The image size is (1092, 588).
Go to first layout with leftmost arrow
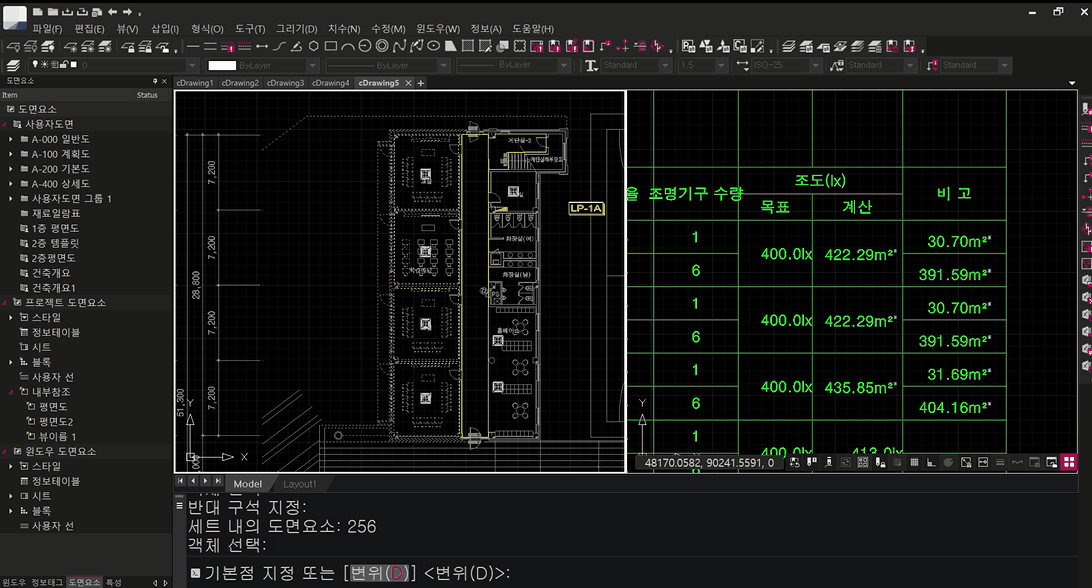coord(180,481)
